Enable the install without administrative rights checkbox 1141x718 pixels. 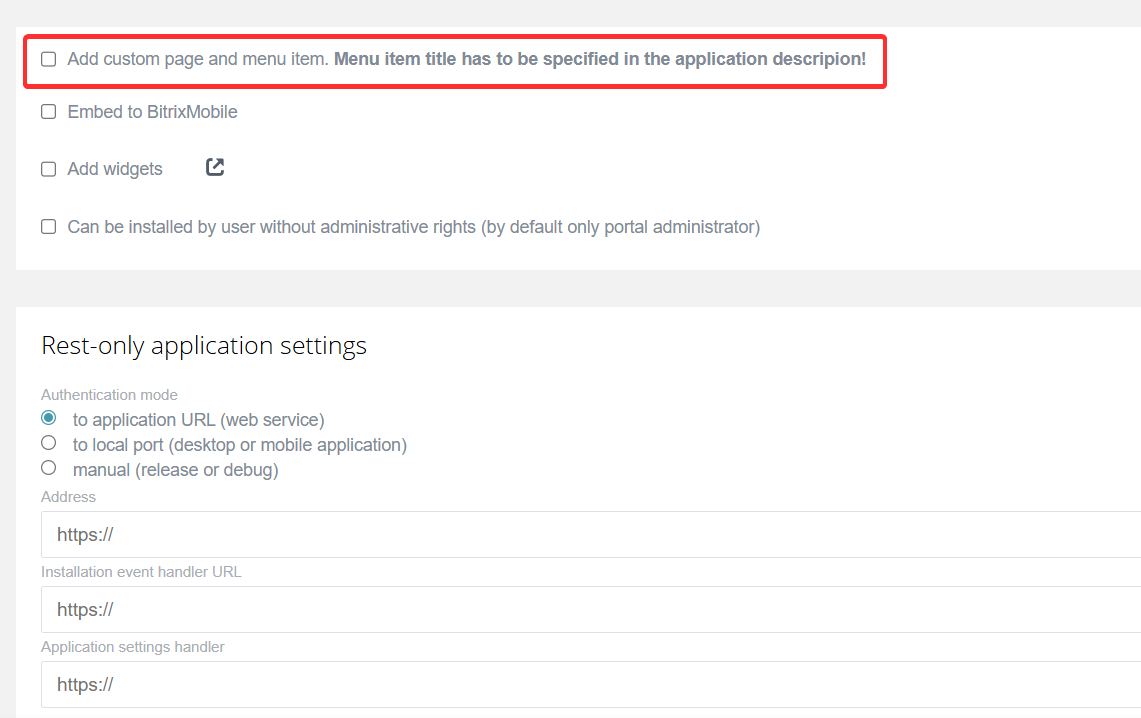click(49, 227)
